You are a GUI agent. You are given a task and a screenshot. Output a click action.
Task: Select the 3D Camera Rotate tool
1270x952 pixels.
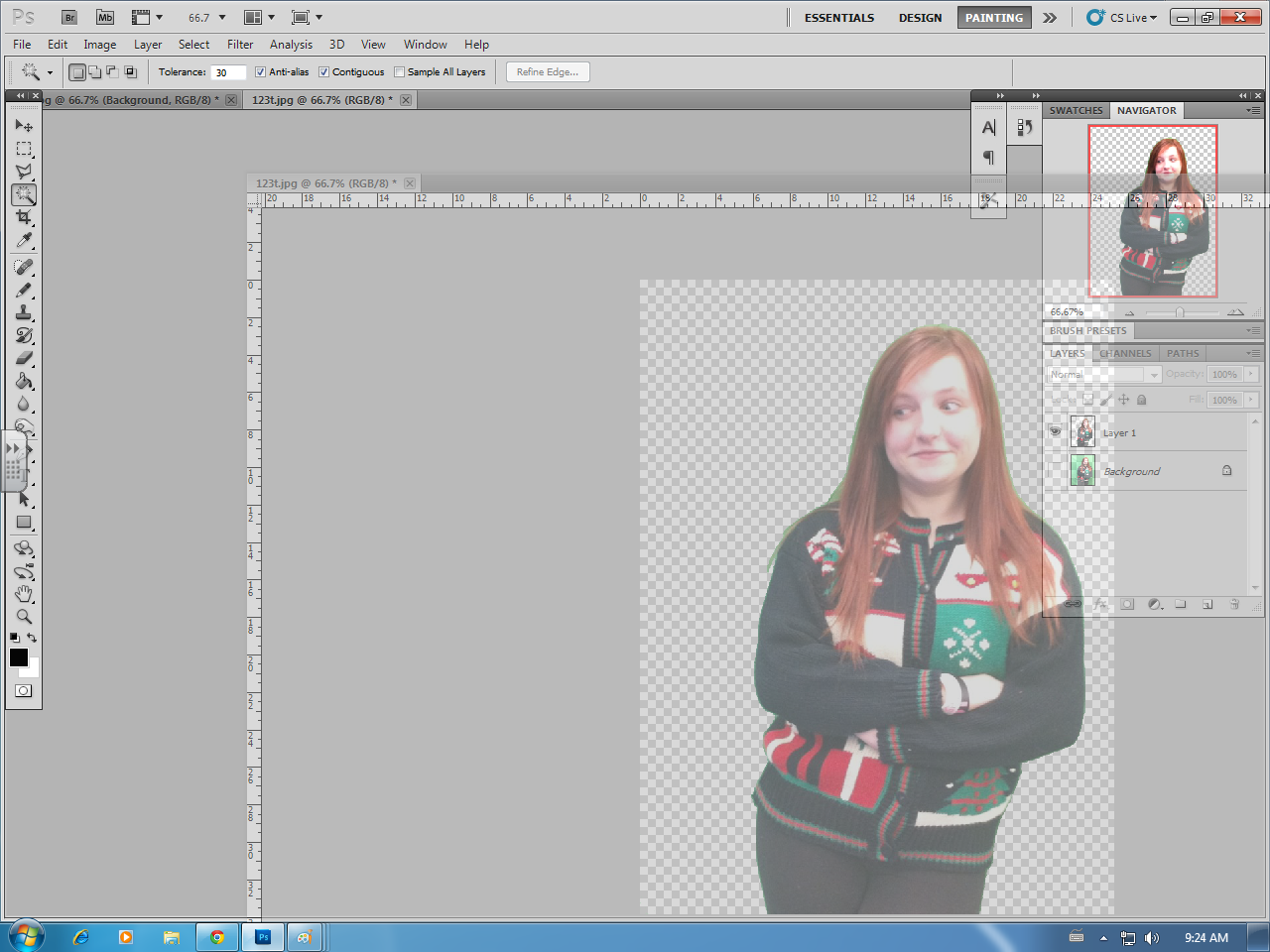coord(24,571)
